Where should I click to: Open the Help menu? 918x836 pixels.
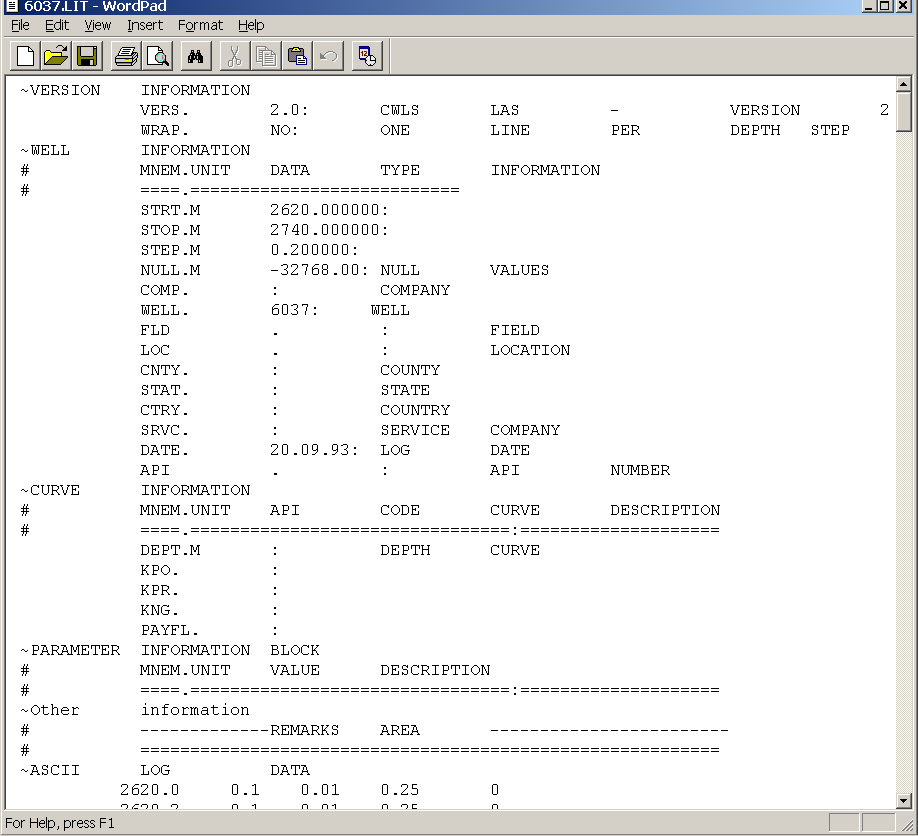point(251,25)
